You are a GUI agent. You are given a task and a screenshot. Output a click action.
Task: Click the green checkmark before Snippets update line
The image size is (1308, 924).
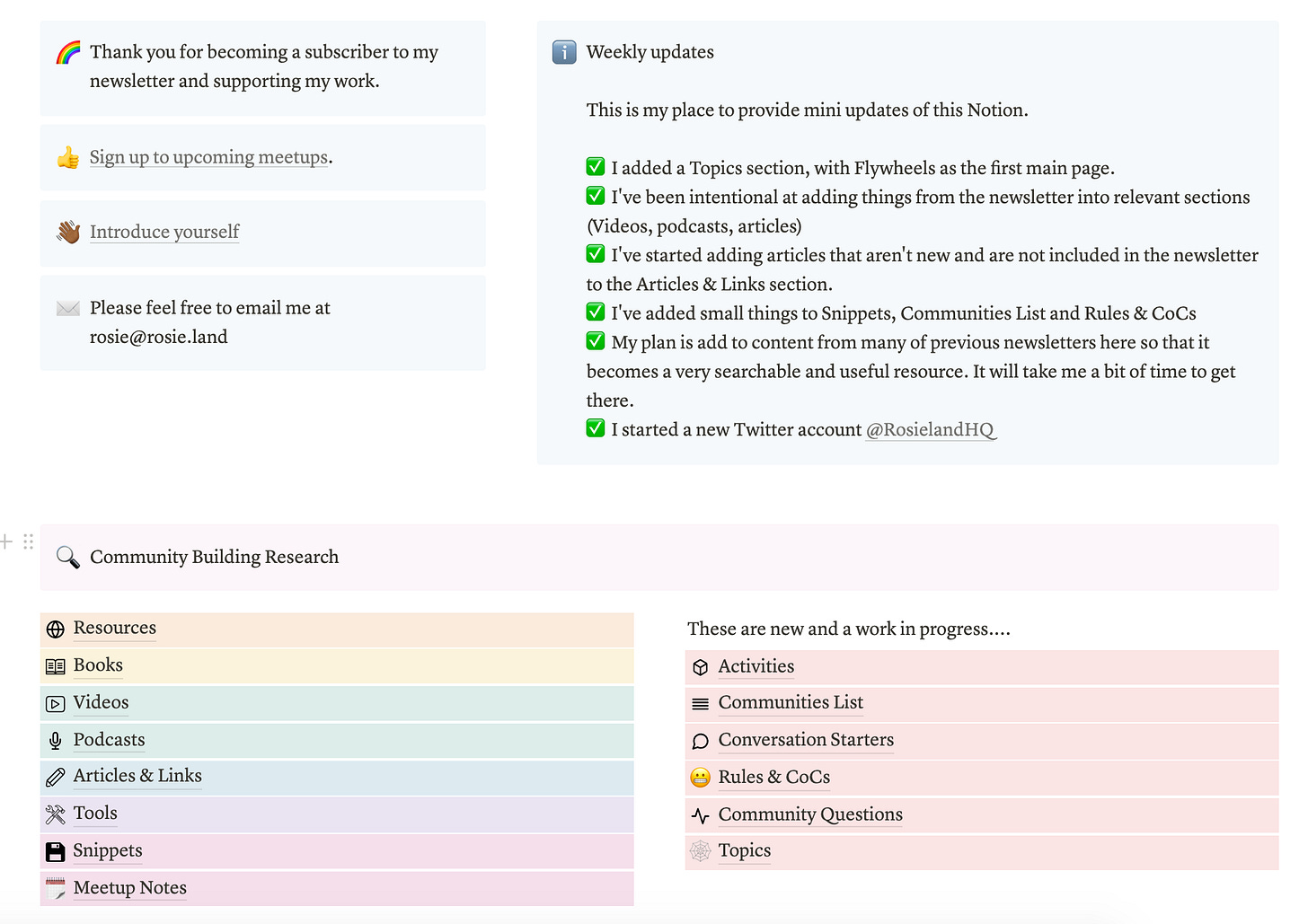pos(596,312)
